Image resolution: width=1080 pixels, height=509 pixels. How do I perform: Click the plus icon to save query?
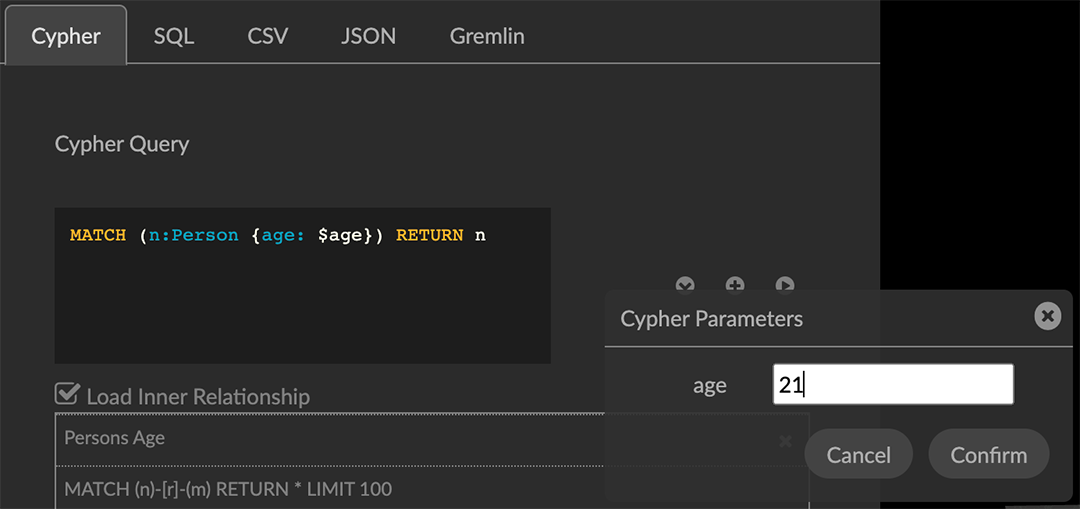click(735, 284)
